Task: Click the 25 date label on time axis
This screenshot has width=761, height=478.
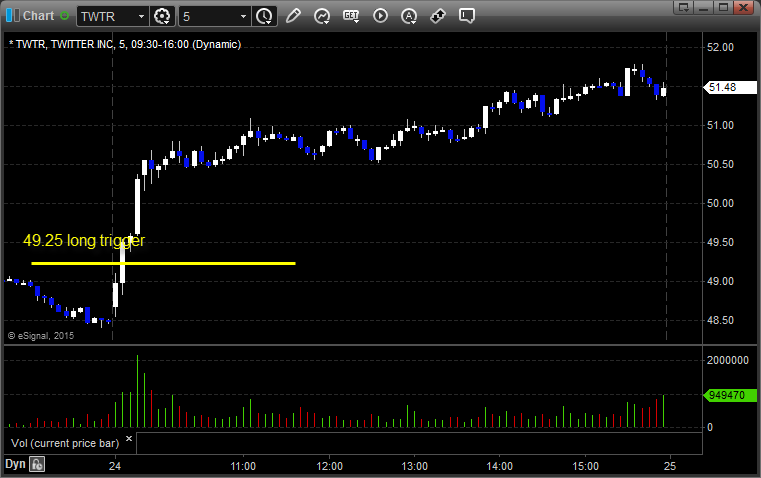Action: (x=670, y=466)
